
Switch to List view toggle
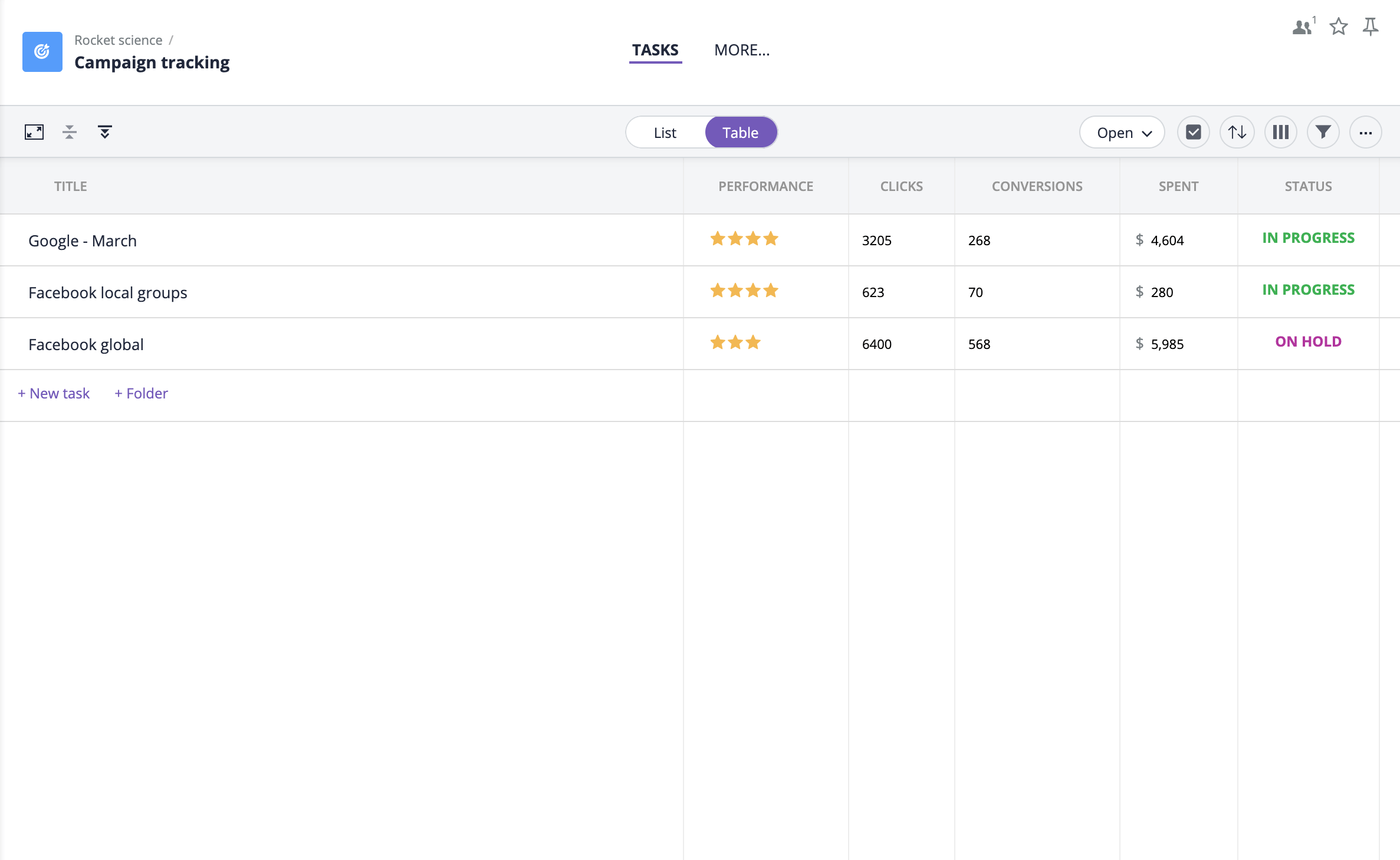point(664,132)
